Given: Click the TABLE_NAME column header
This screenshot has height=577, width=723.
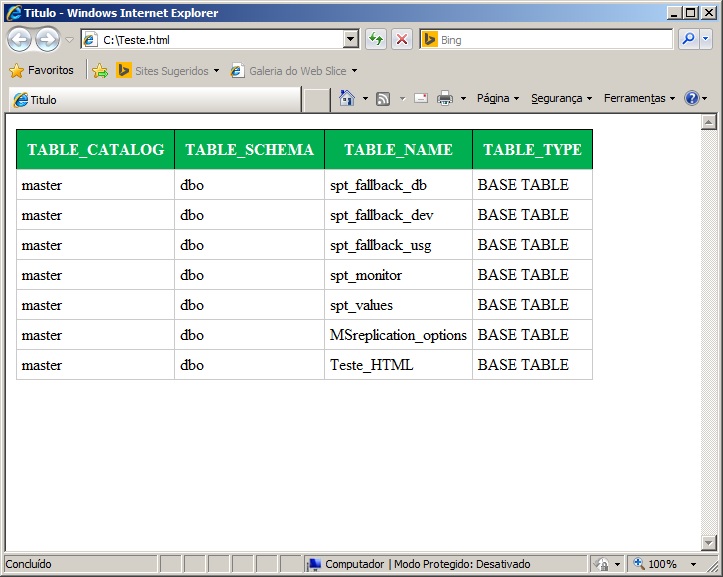Looking at the screenshot, I should pyautogui.click(x=398, y=149).
